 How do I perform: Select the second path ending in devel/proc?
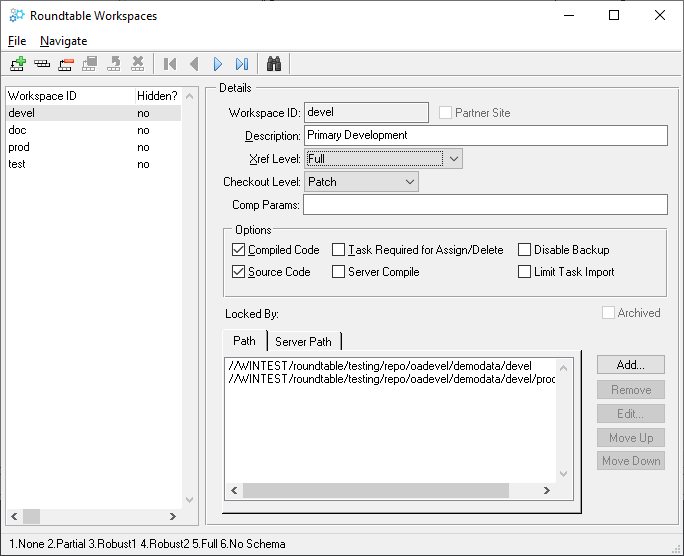pyautogui.click(x=391, y=379)
